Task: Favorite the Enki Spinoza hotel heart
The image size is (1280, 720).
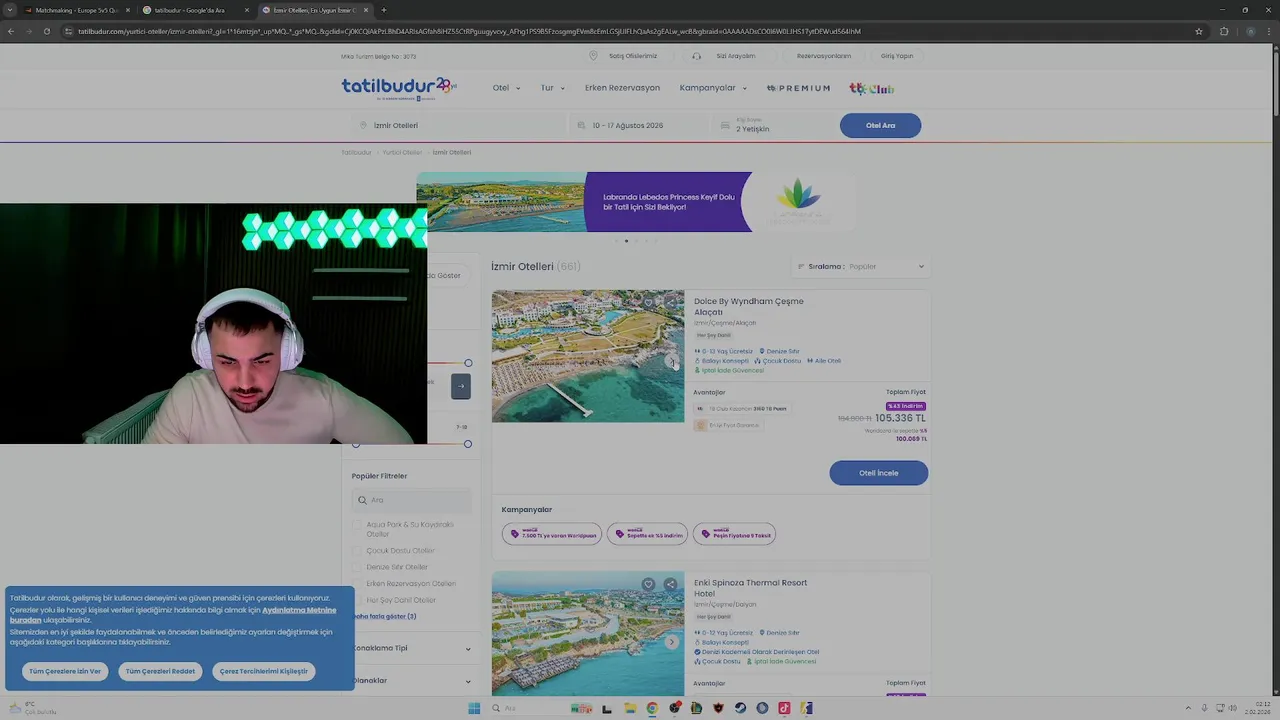Action: [x=648, y=584]
